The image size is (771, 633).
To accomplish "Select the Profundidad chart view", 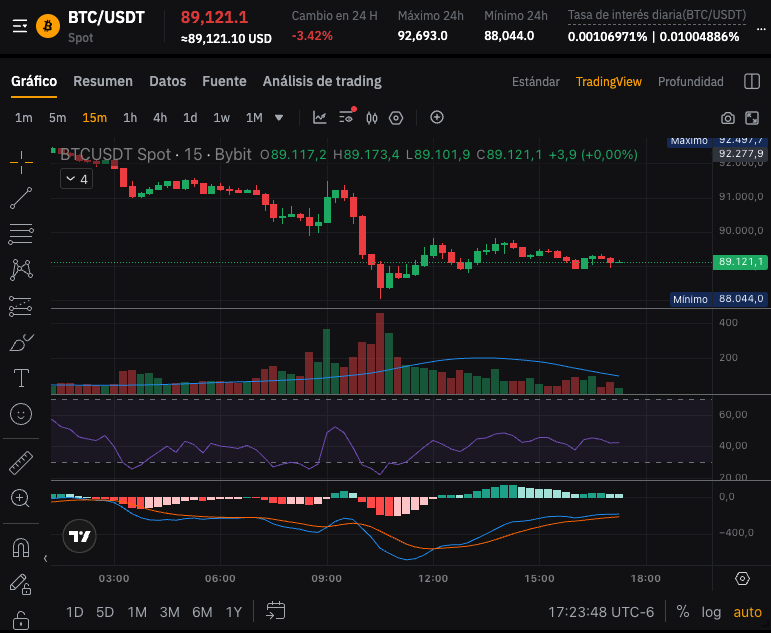I will (690, 82).
